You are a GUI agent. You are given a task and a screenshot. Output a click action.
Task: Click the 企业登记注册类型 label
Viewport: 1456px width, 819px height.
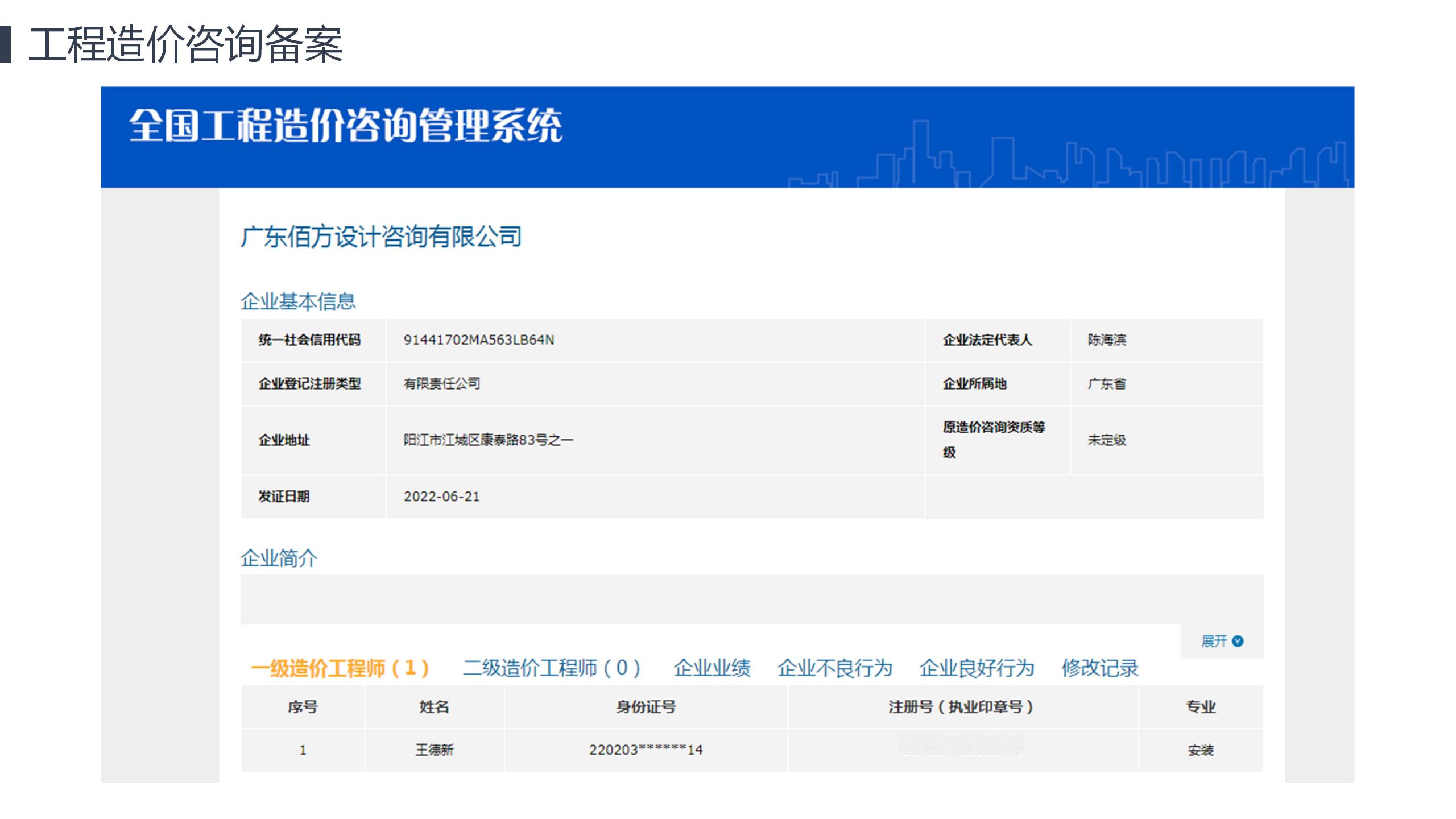tap(310, 383)
